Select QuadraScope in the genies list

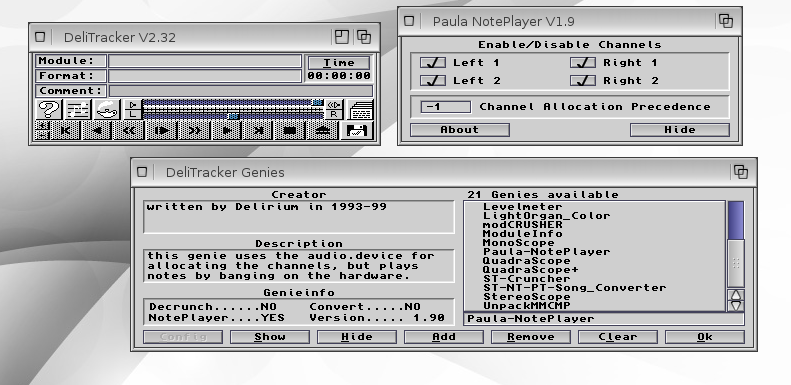tap(594, 261)
